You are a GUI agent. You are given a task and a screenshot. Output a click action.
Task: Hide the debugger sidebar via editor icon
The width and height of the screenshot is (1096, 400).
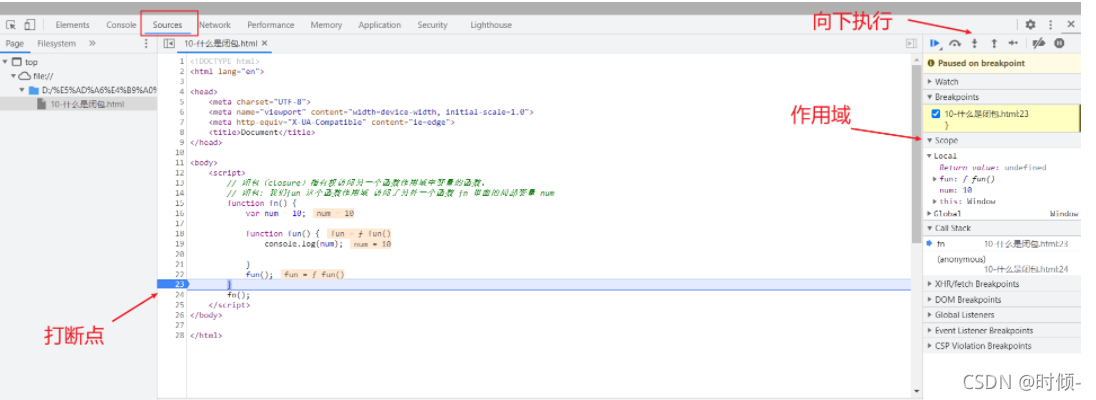coord(911,43)
